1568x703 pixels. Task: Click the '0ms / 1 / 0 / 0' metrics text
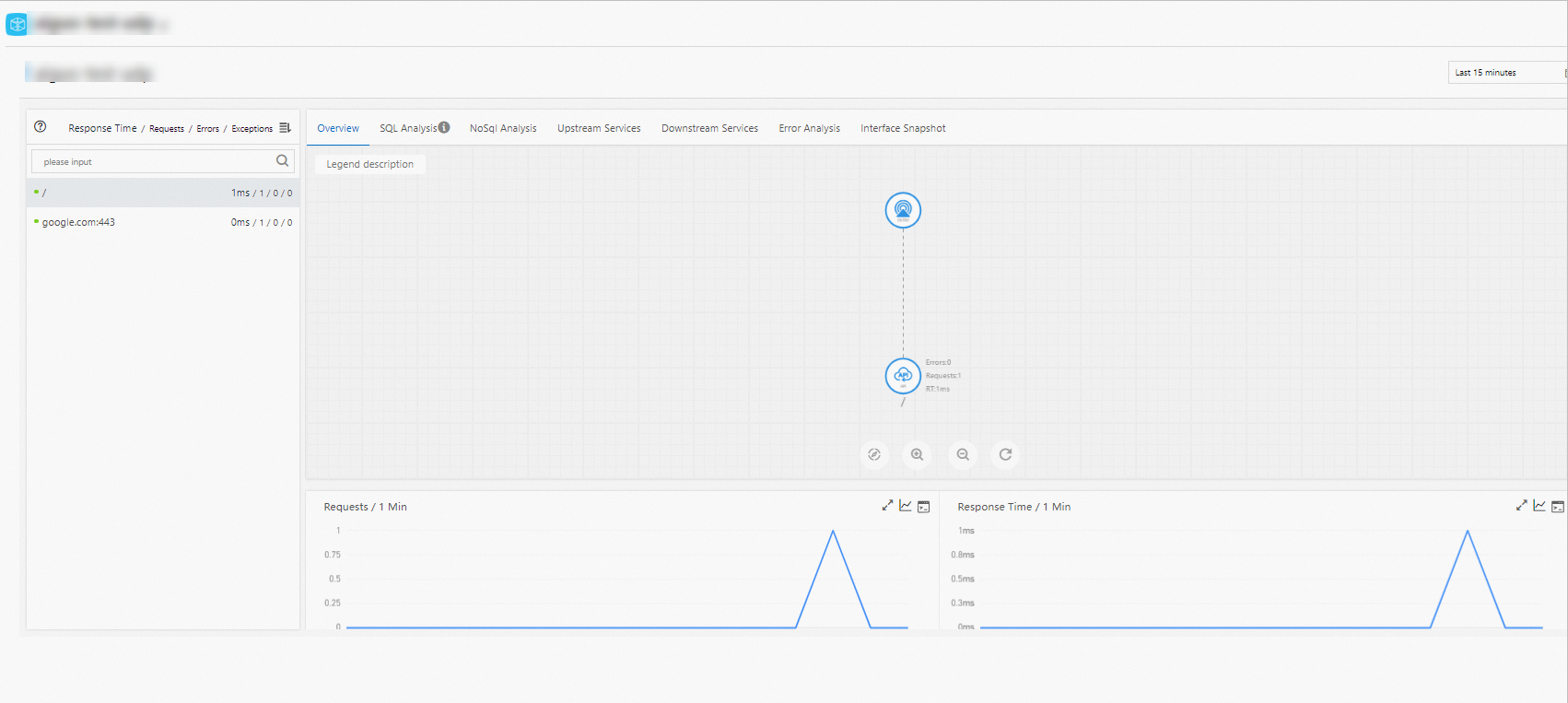(x=262, y=222)
